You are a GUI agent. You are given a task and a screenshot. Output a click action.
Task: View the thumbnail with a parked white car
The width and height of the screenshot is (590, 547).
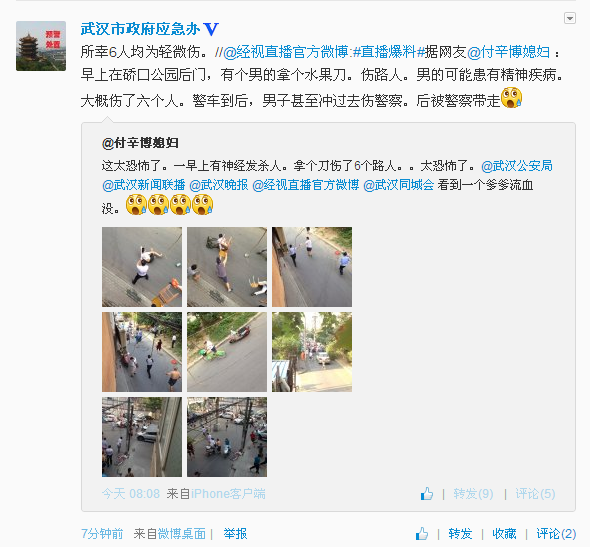click(x=312, y=352)
